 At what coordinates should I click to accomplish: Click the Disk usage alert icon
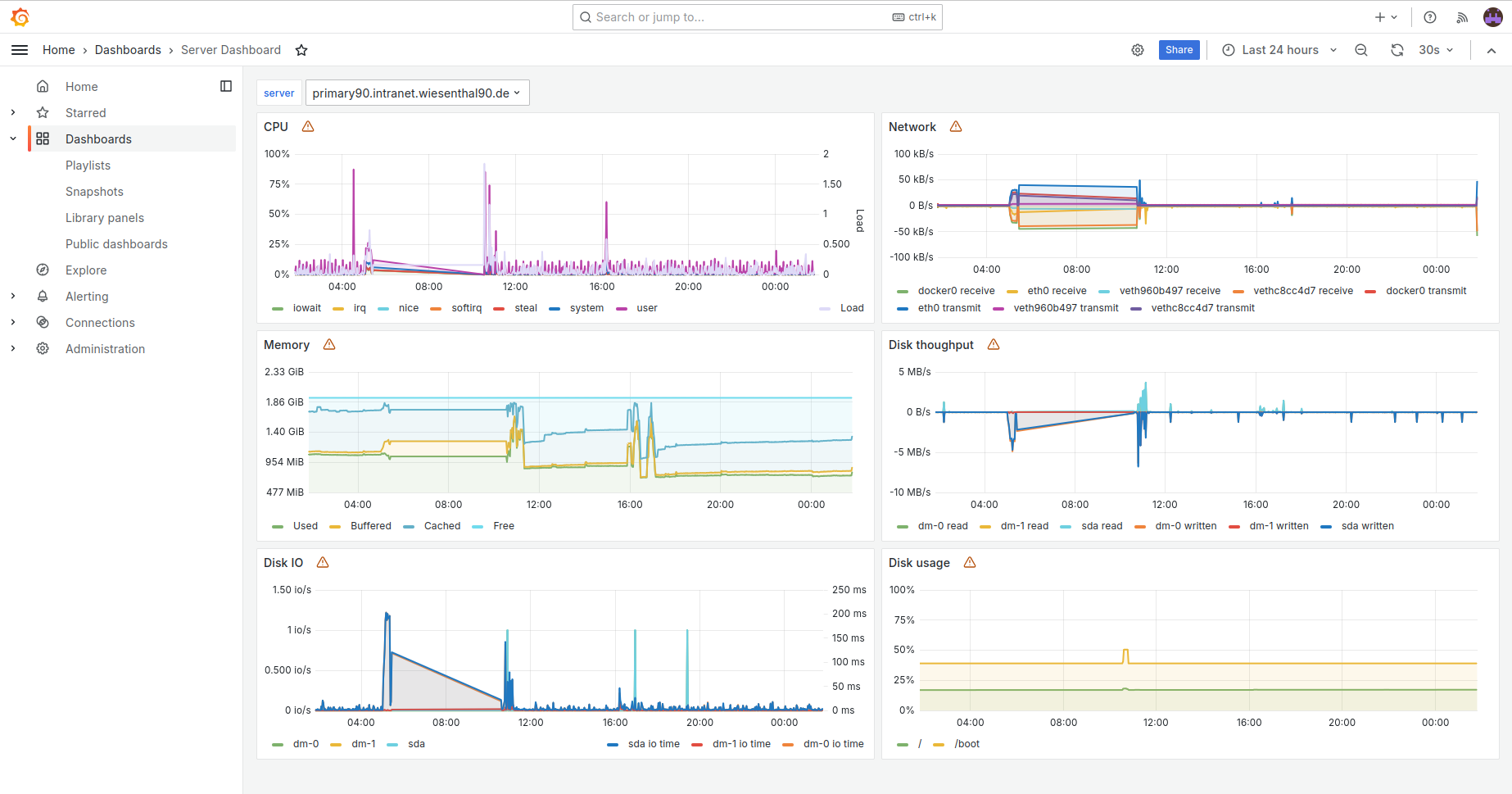tap(970, 562)
